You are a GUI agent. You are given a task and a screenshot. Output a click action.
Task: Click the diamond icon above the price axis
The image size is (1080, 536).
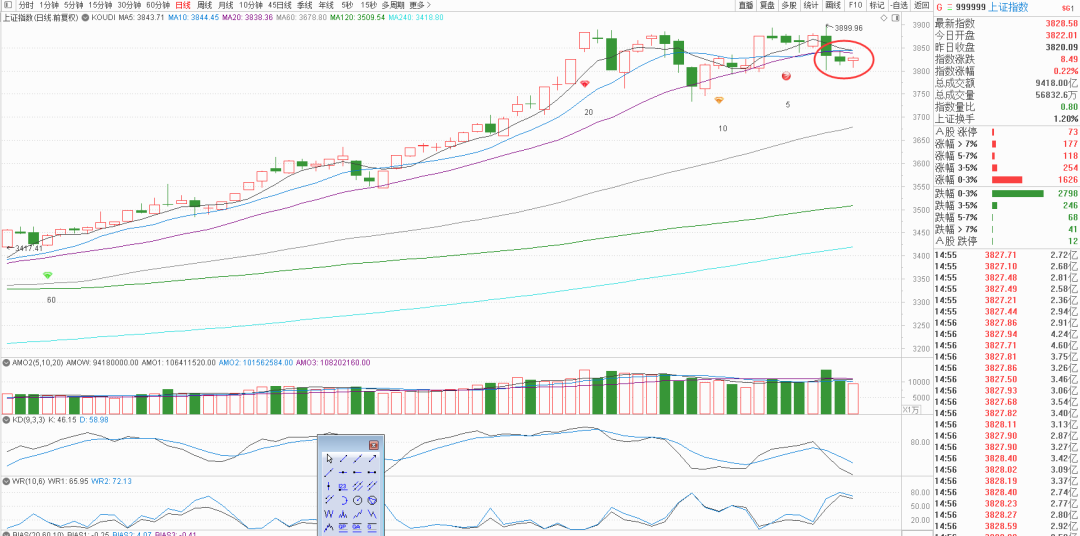coord(884,18)
